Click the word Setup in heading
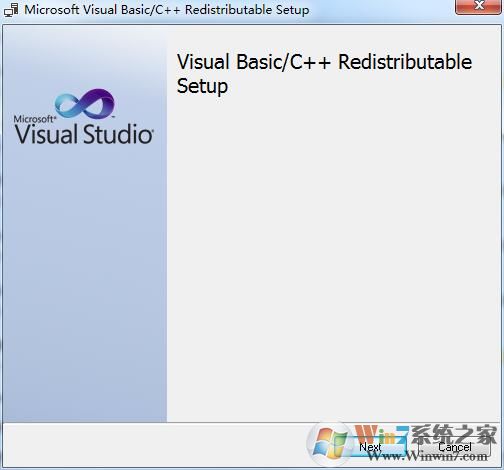The width and height of the screenshot is (504, 470). pyautogui.click(x=202, y=86)
